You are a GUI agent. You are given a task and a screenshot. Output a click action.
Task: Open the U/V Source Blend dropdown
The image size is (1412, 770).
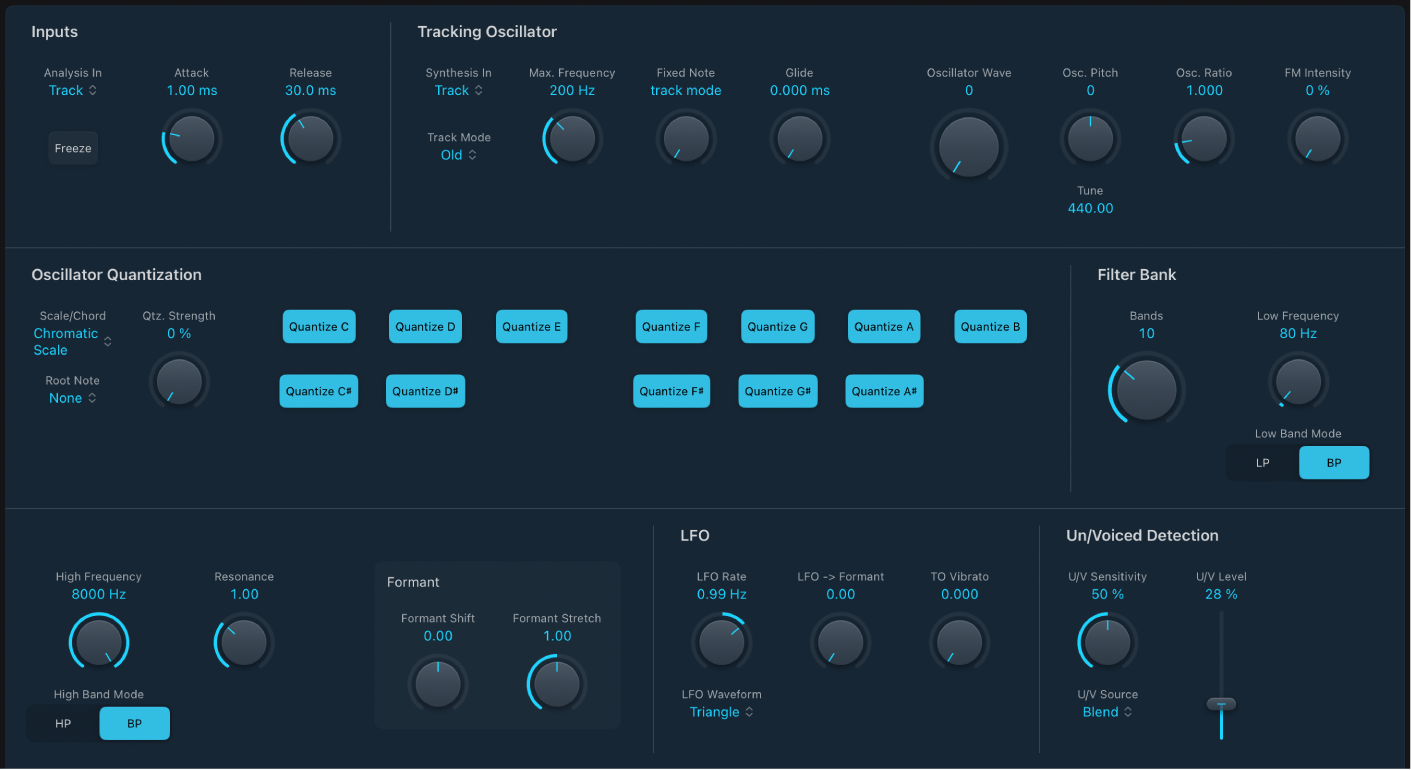[1106, 711]
